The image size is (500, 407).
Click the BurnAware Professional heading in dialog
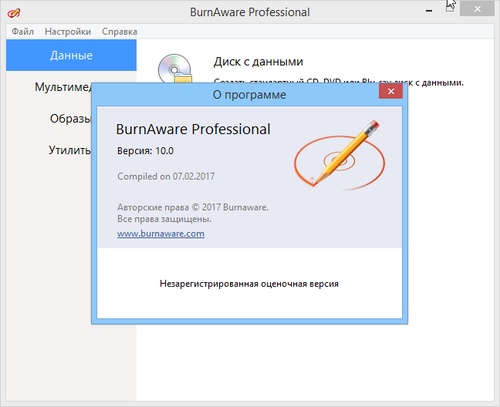tap(193, 129)
